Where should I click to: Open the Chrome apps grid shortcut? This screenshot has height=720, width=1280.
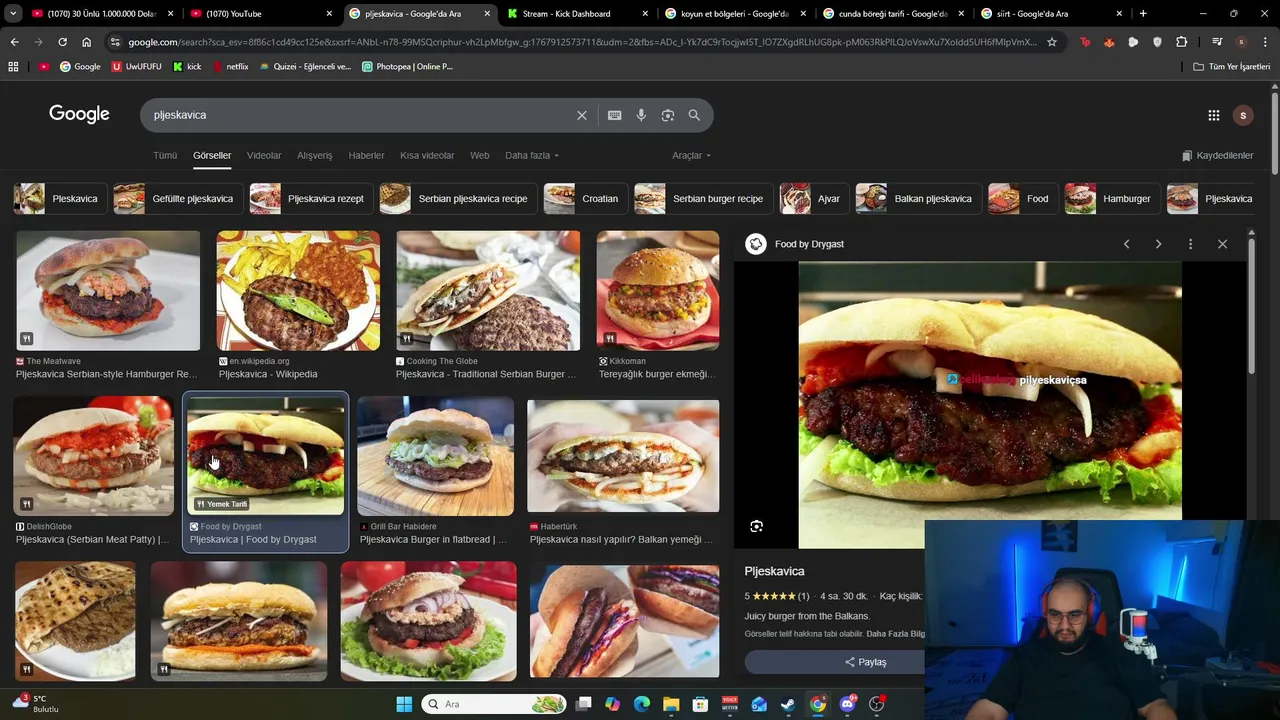(13, 67)
